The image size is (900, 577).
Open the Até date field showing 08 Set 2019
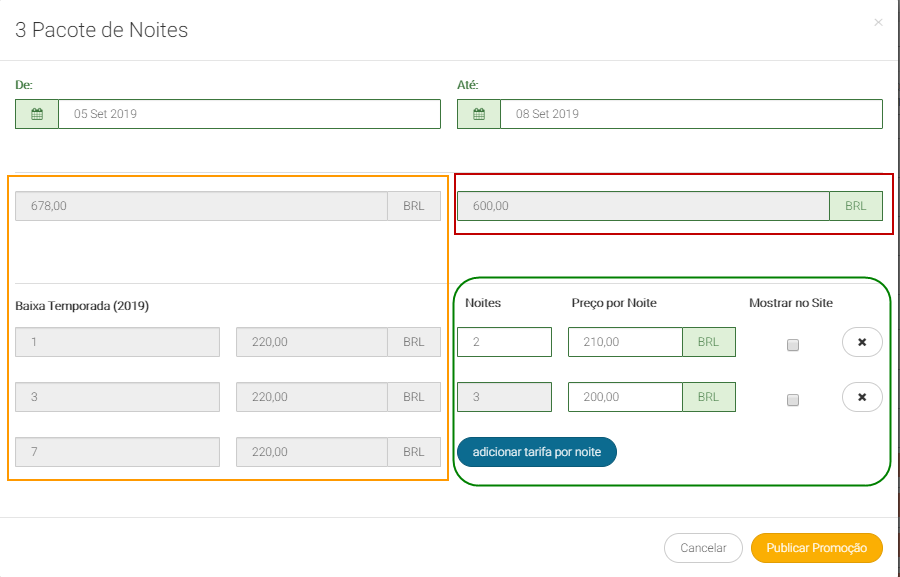[691, 114]
